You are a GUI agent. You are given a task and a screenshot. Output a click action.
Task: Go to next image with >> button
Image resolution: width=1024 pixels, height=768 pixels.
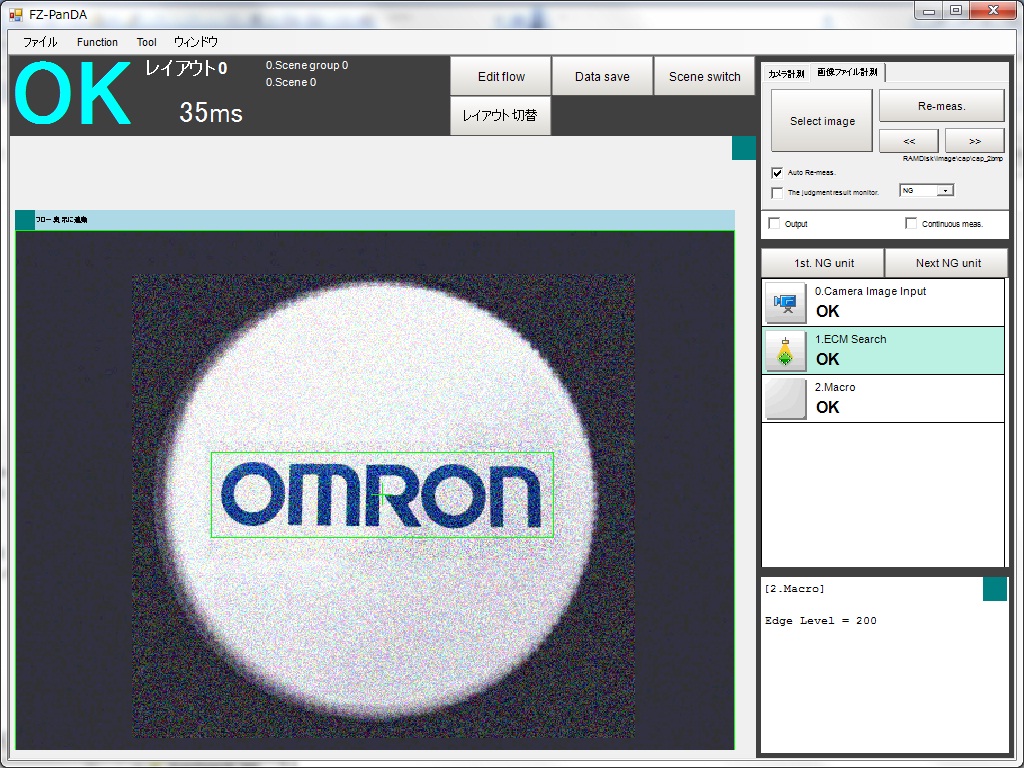tap(974, 140)
